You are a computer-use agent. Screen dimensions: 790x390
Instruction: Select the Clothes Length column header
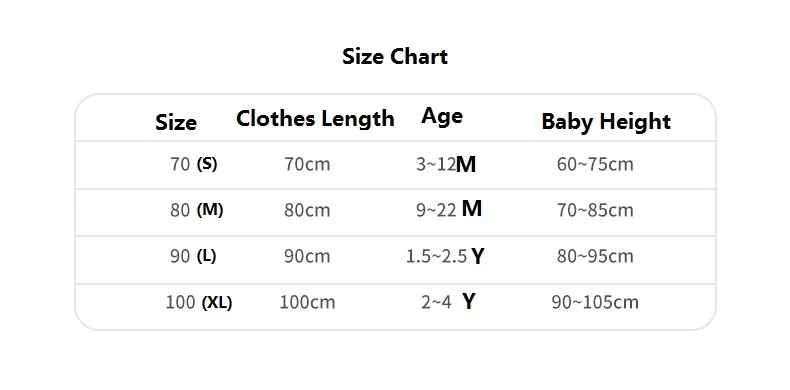(x=315, y=119)
